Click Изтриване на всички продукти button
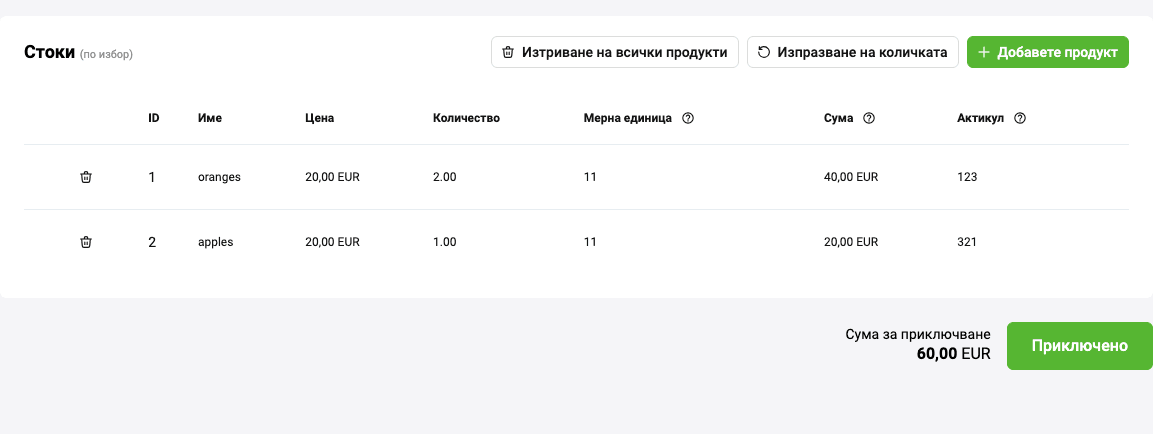 click(615, 52)
